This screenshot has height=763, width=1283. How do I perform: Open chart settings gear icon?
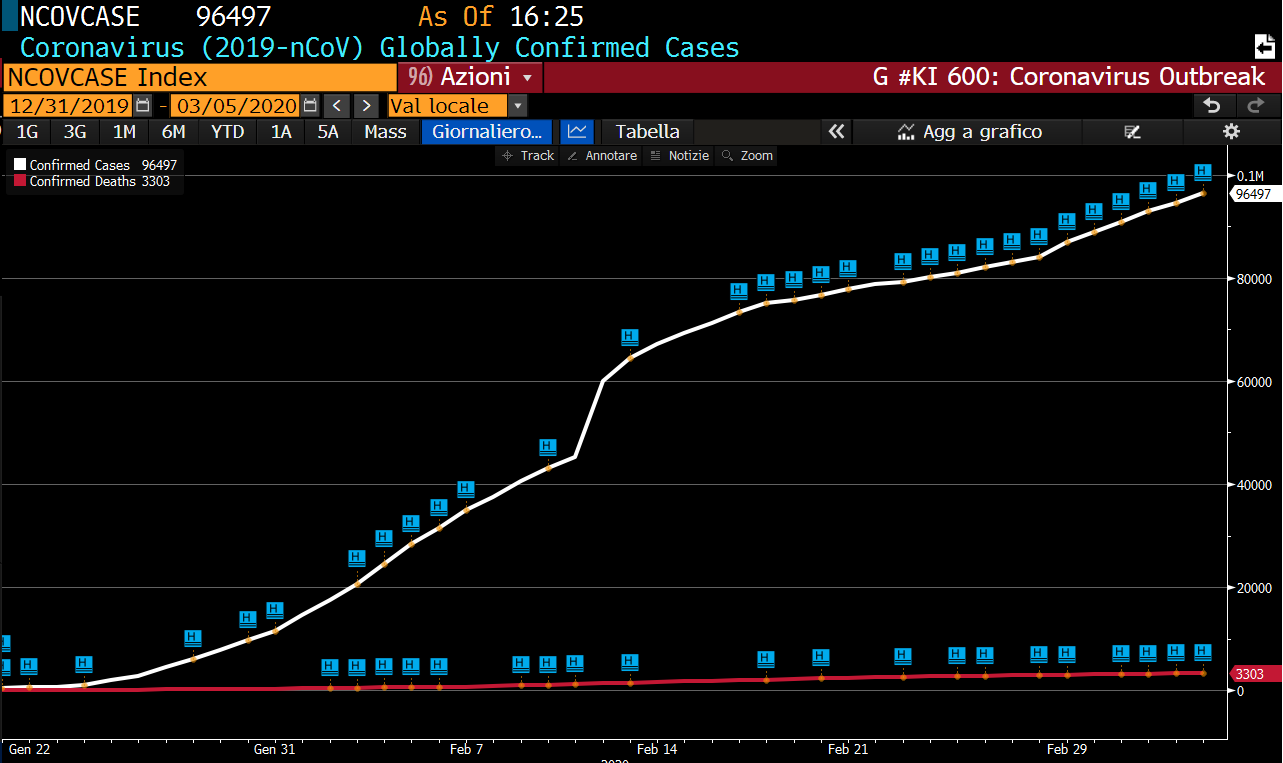(1232, 131)
